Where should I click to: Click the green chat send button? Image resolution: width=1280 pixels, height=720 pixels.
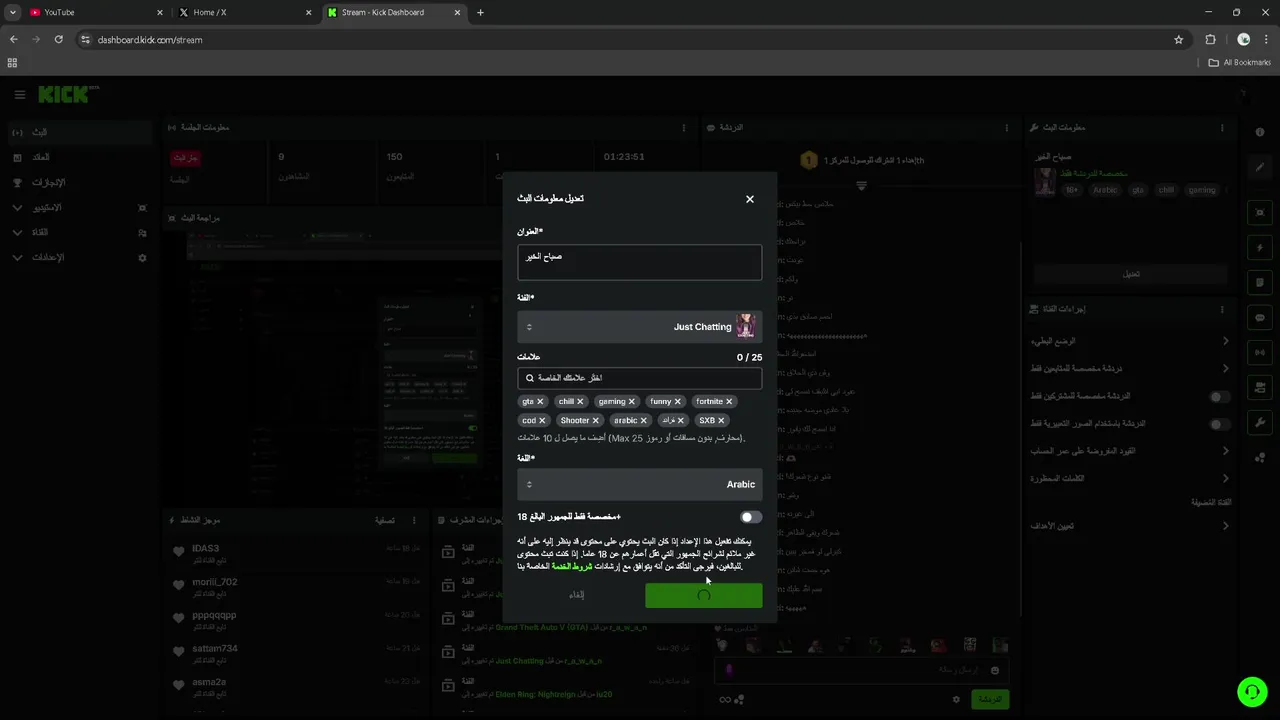(990, 699)
